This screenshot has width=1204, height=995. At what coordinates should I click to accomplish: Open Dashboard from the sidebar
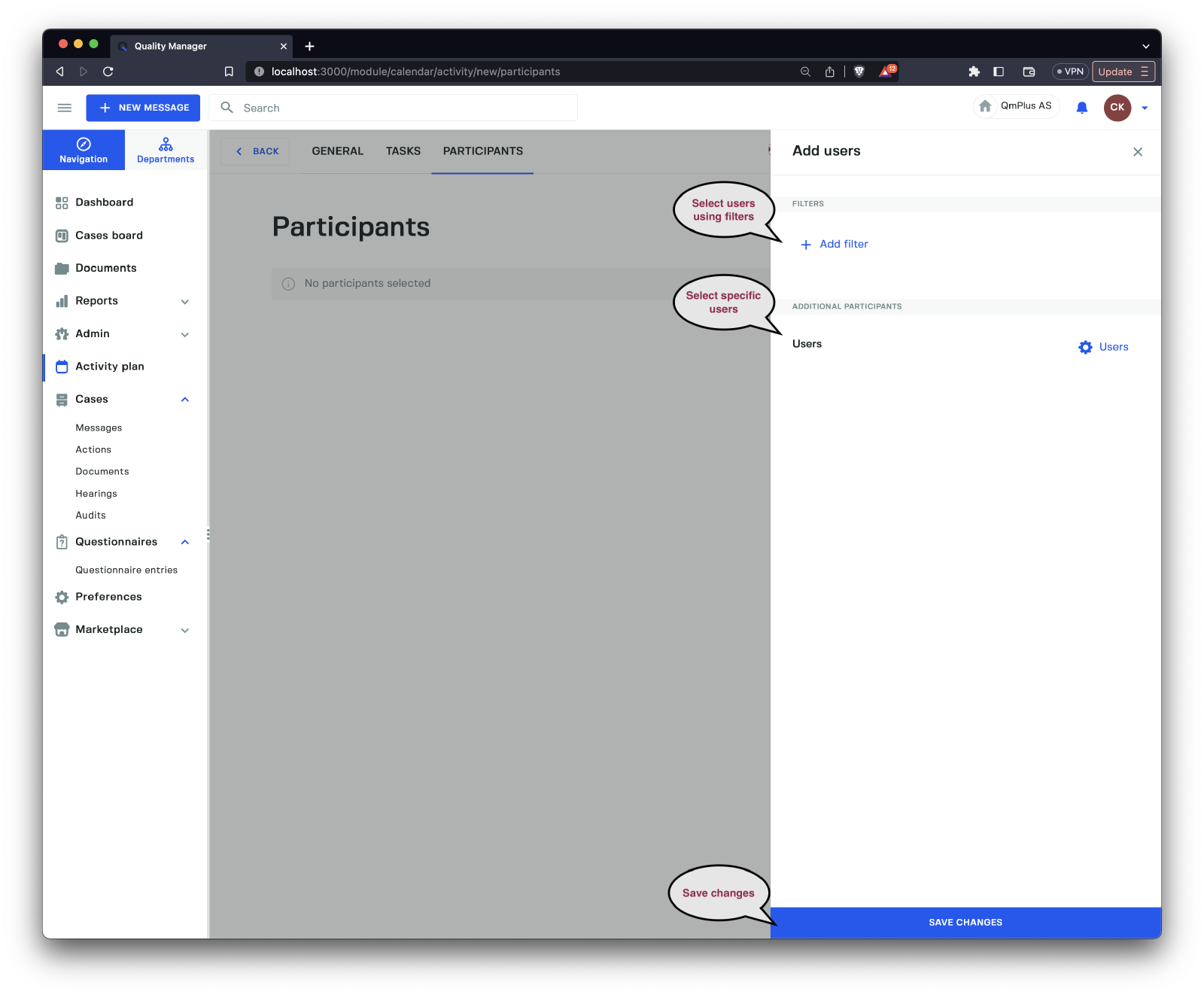104,202
